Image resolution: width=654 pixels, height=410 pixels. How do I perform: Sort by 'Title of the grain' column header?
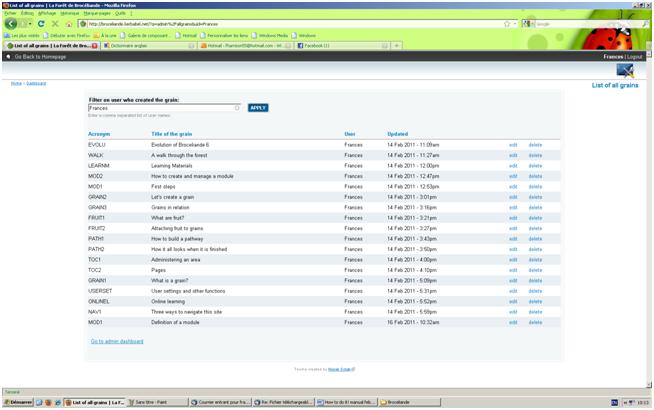pos(171,134)
